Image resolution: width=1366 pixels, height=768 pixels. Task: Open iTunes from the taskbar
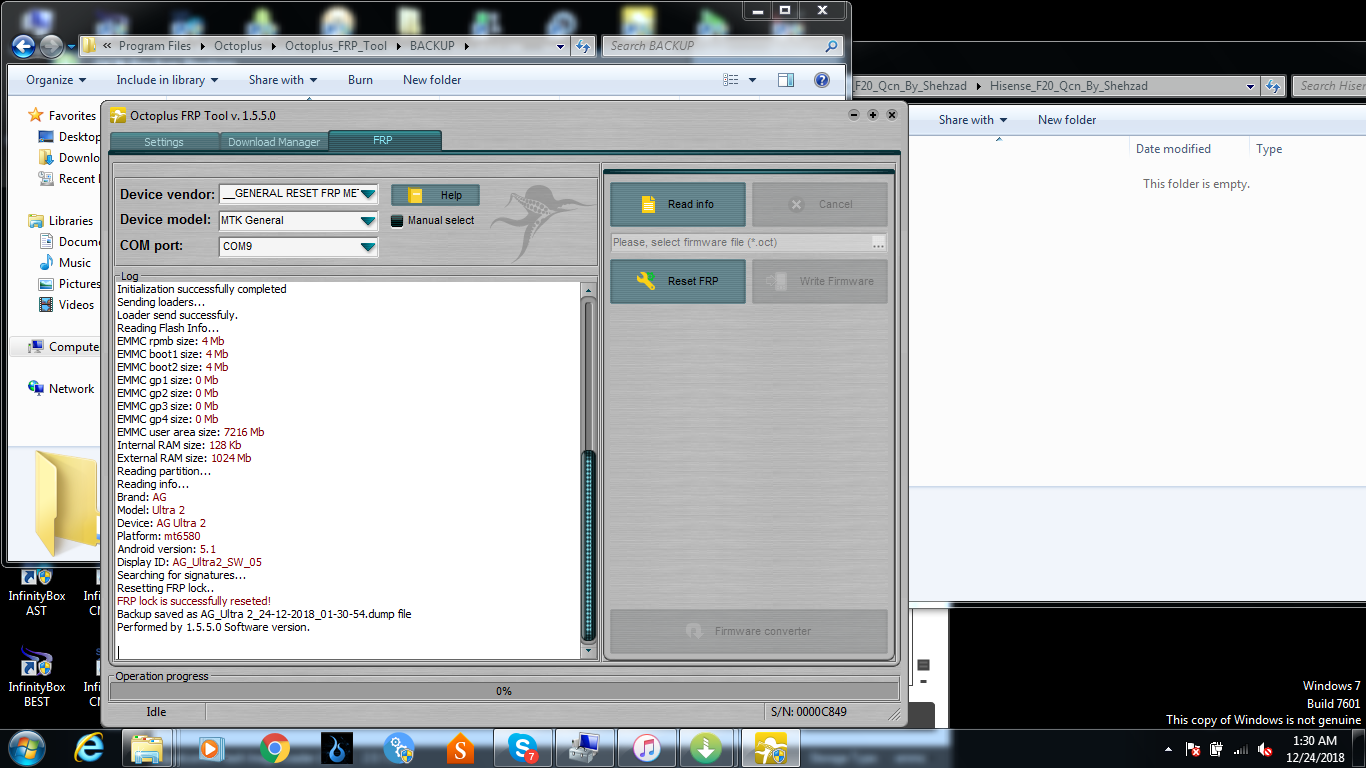646,748
